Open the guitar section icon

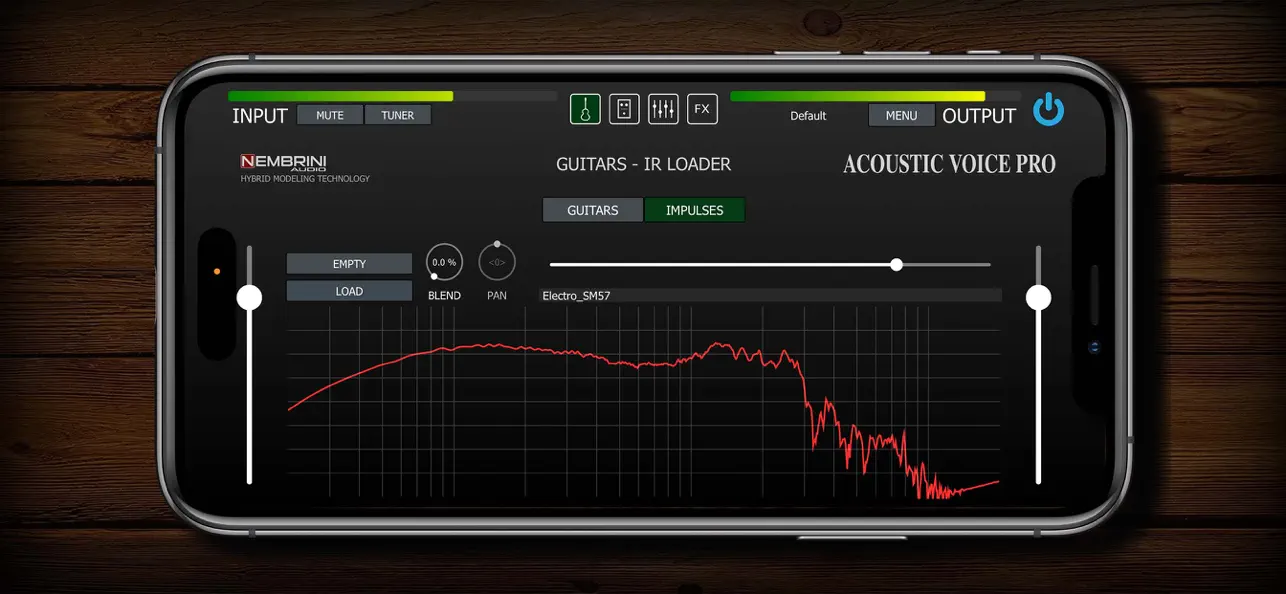click(x=585, y=109)
